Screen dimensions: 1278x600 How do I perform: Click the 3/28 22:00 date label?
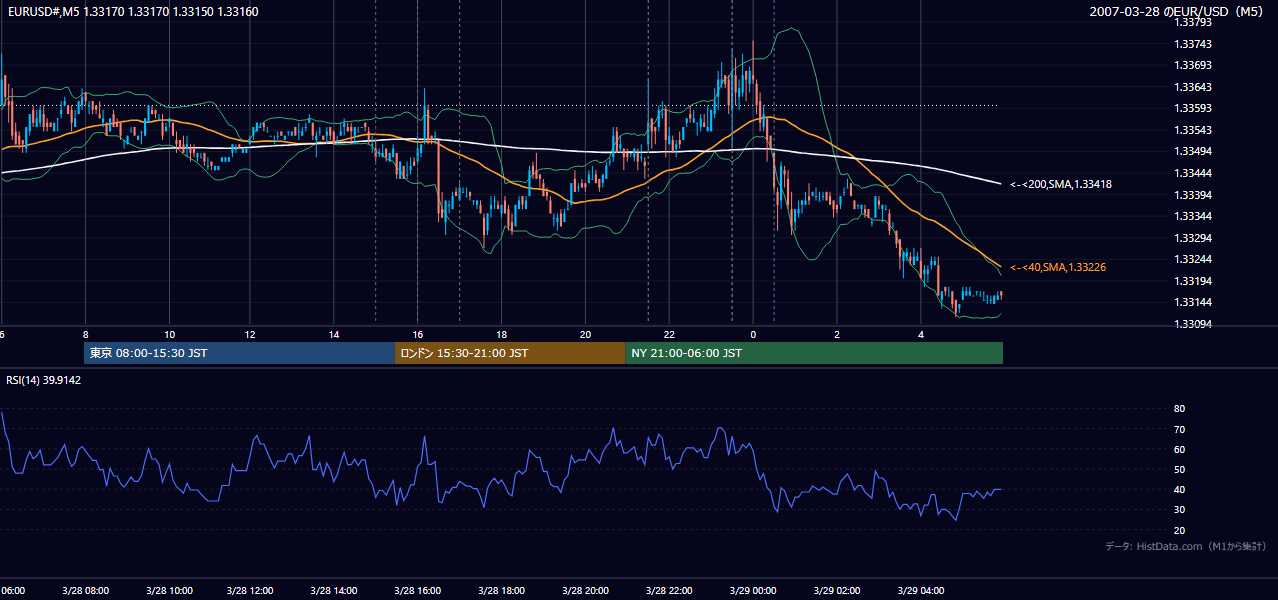click(668, 590)
